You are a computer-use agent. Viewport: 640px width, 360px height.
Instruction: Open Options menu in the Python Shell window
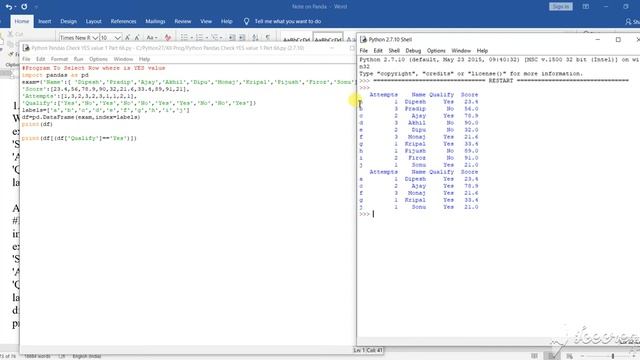[436, 51]
